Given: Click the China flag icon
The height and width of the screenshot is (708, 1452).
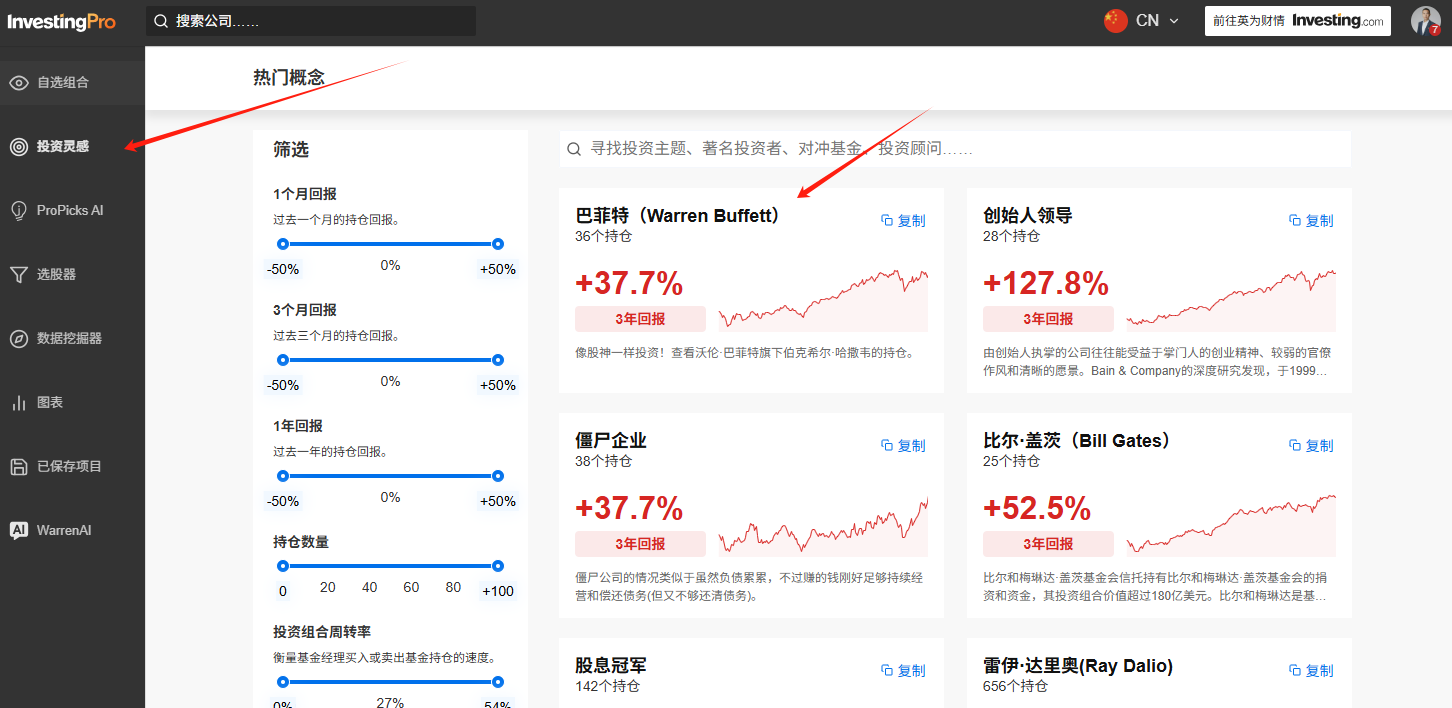Looking at the screenshot, I should point(1116,21).
